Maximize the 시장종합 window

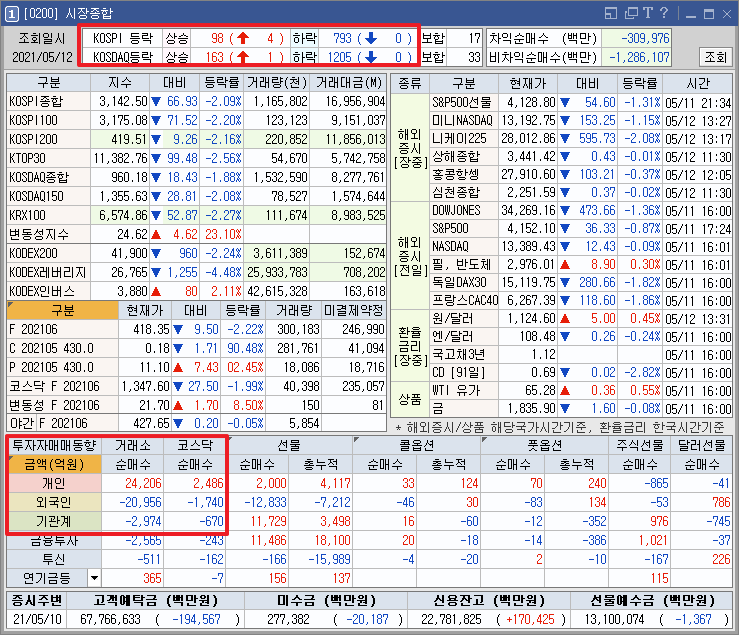709,14
